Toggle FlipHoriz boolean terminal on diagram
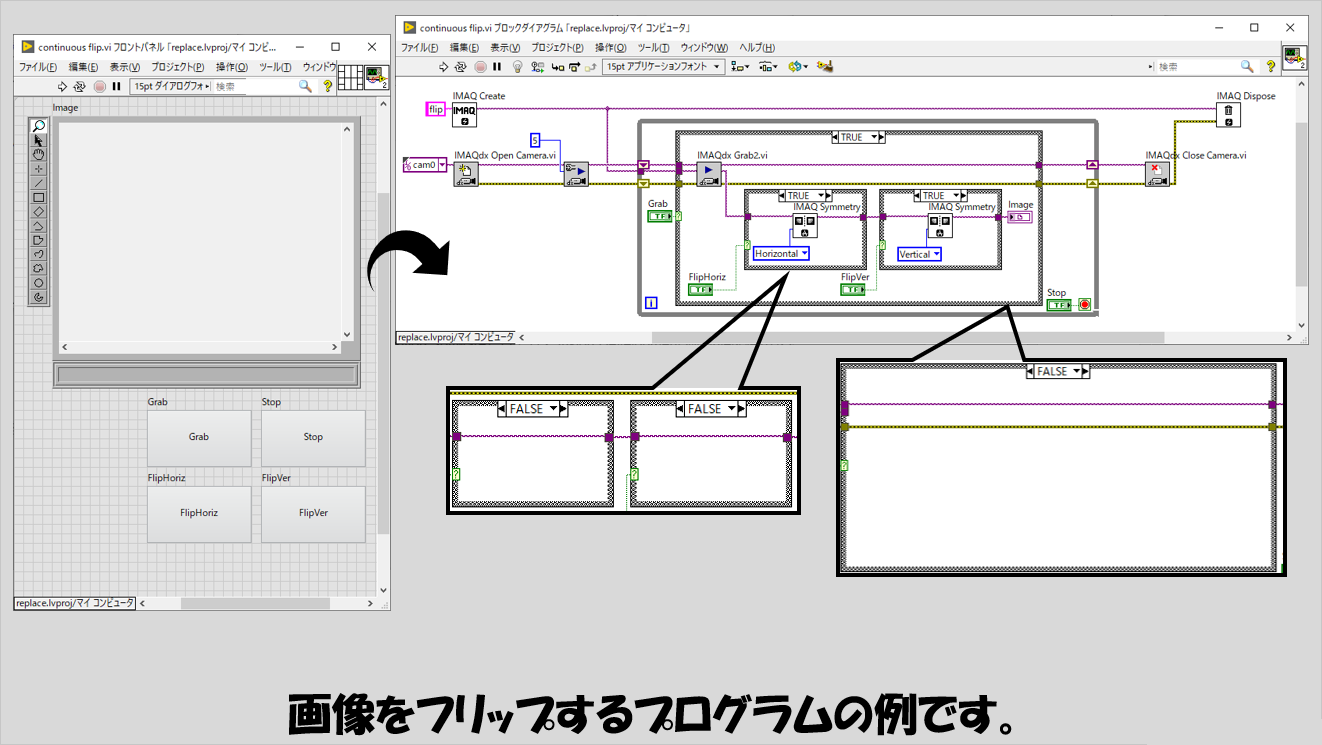This screenshot has height=745, width=1322. (x=701, y=290)
